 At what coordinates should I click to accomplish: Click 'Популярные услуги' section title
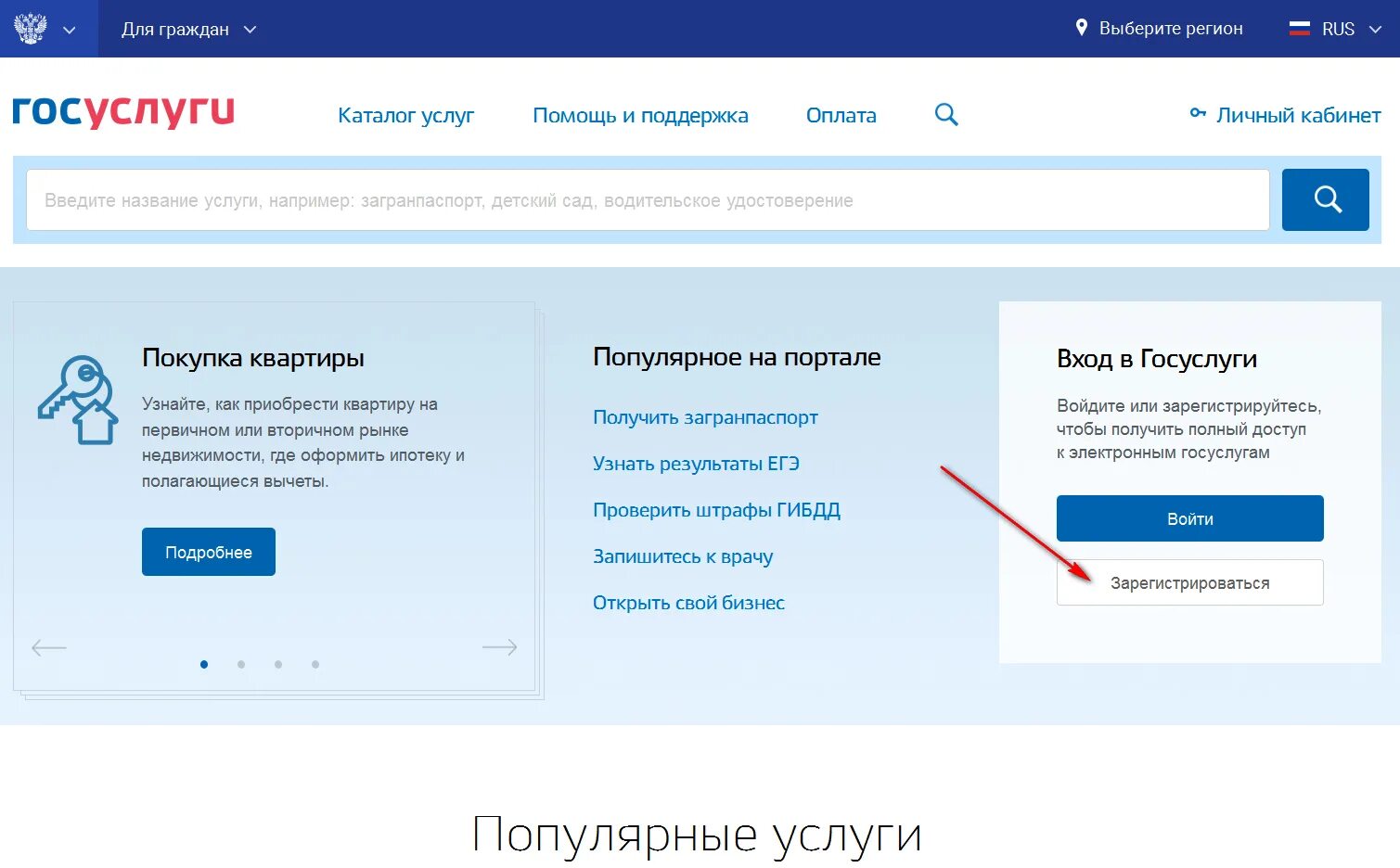pos(697,835)
